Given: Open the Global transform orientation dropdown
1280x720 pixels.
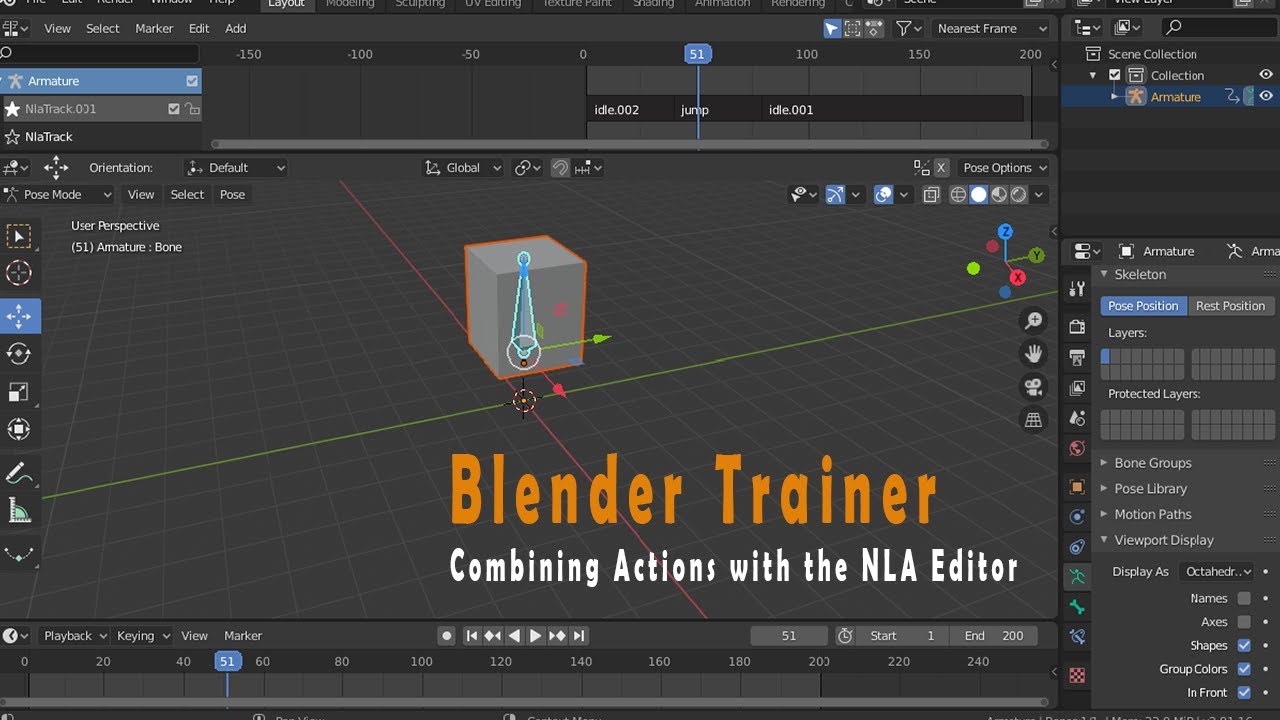Looking at the screenshot, I should pos(462,168).
